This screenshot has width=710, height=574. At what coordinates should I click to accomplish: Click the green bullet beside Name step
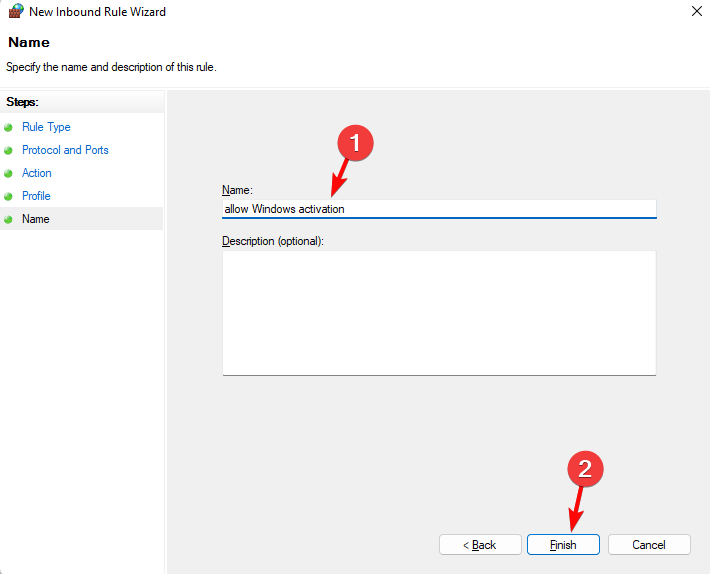pos(9,219)
